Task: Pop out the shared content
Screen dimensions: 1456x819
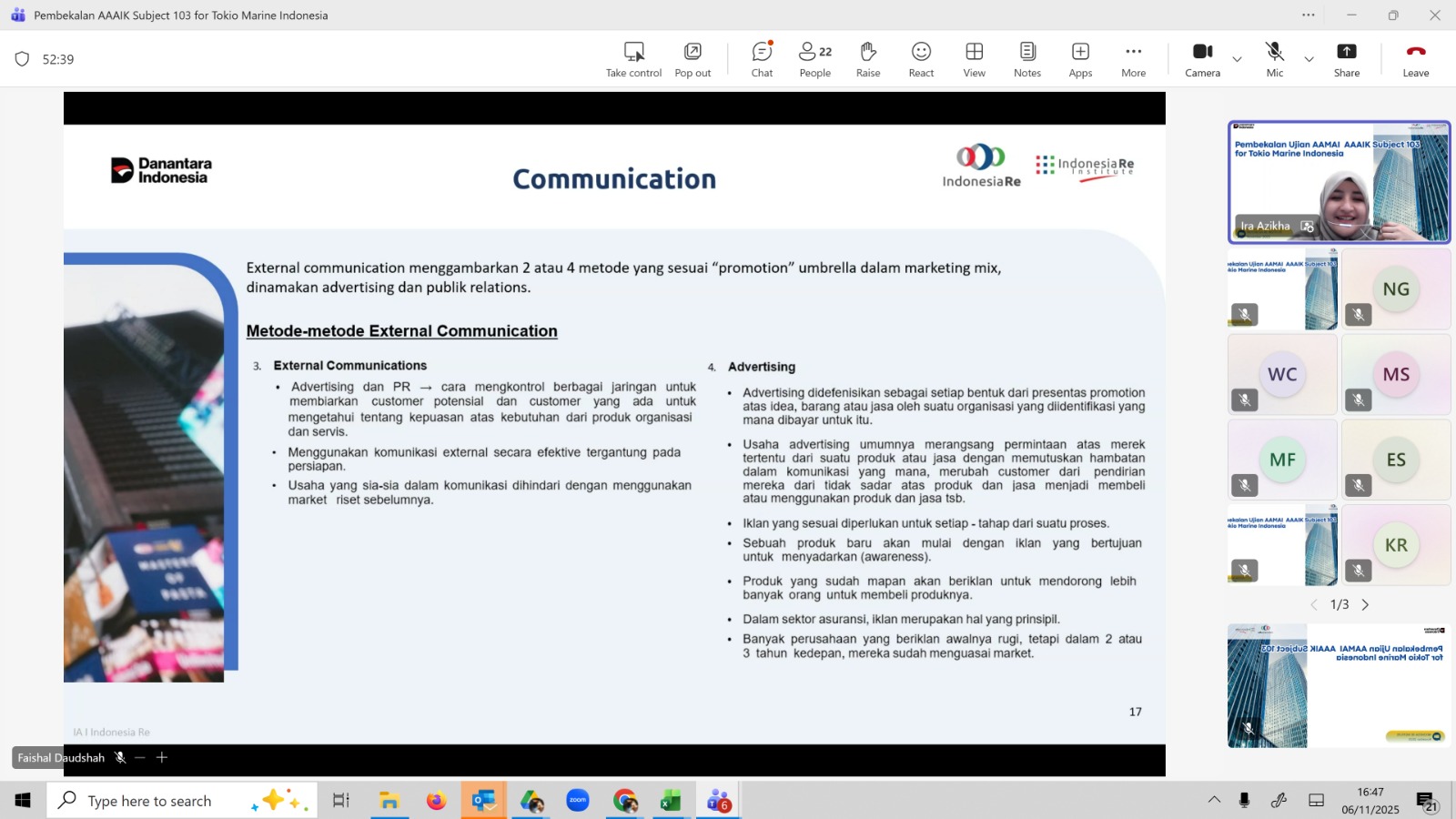Action: coord(693,59)
